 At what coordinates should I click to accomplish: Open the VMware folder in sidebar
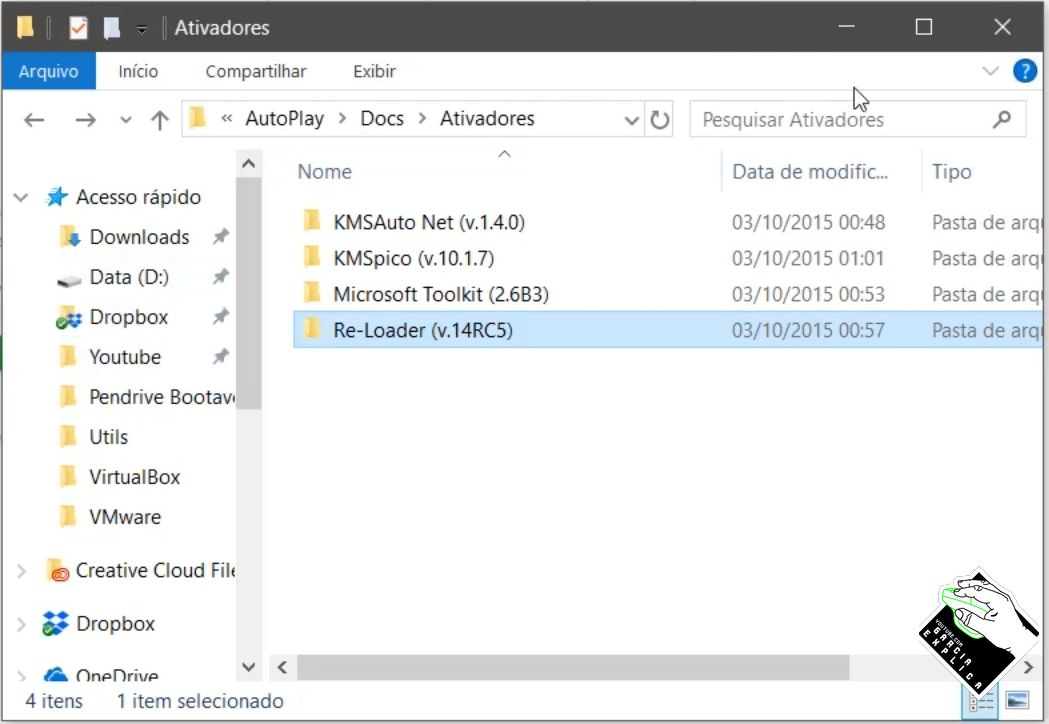[125, 517]
